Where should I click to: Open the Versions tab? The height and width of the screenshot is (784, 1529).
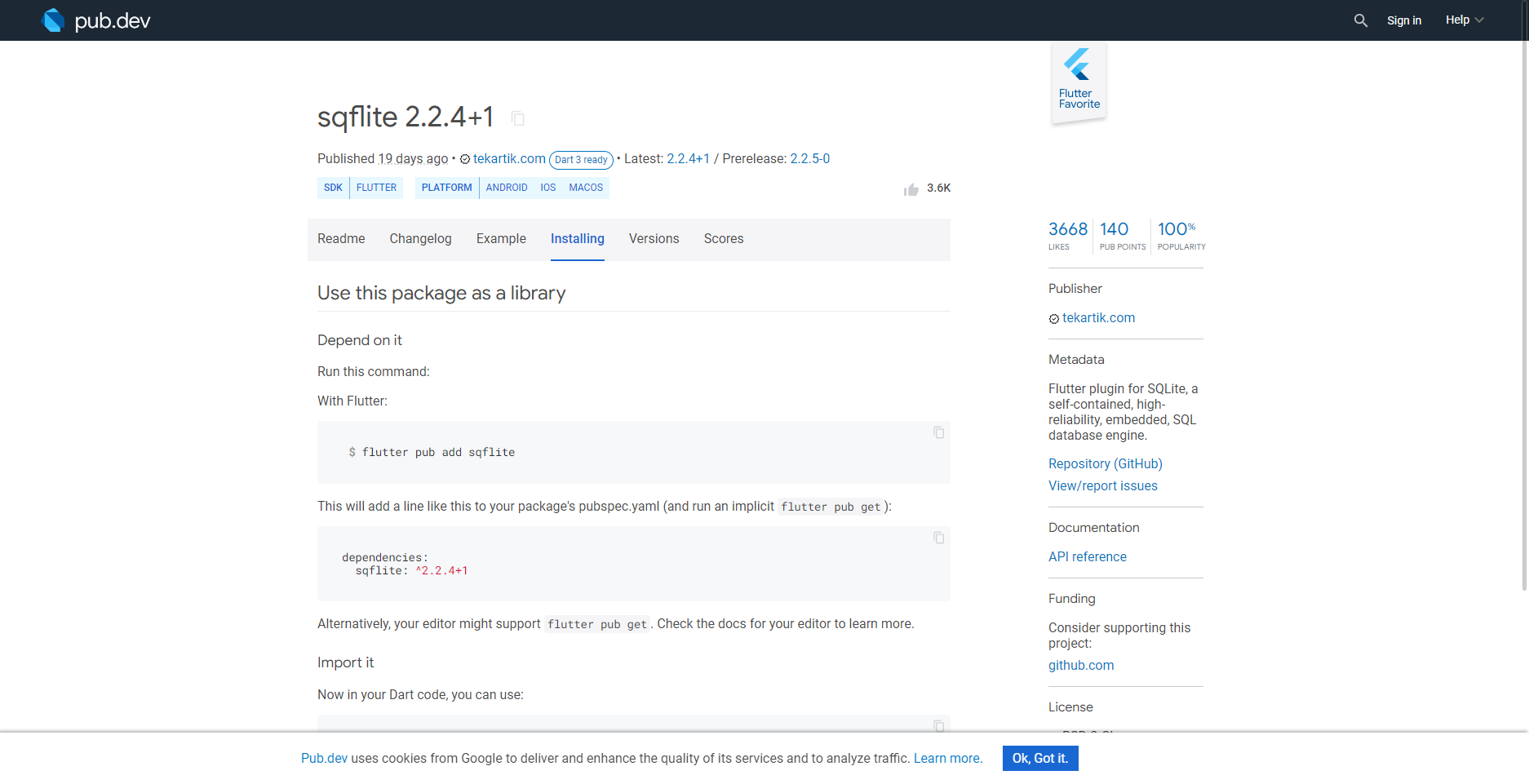pyautogui.click(x=654, y=239)
